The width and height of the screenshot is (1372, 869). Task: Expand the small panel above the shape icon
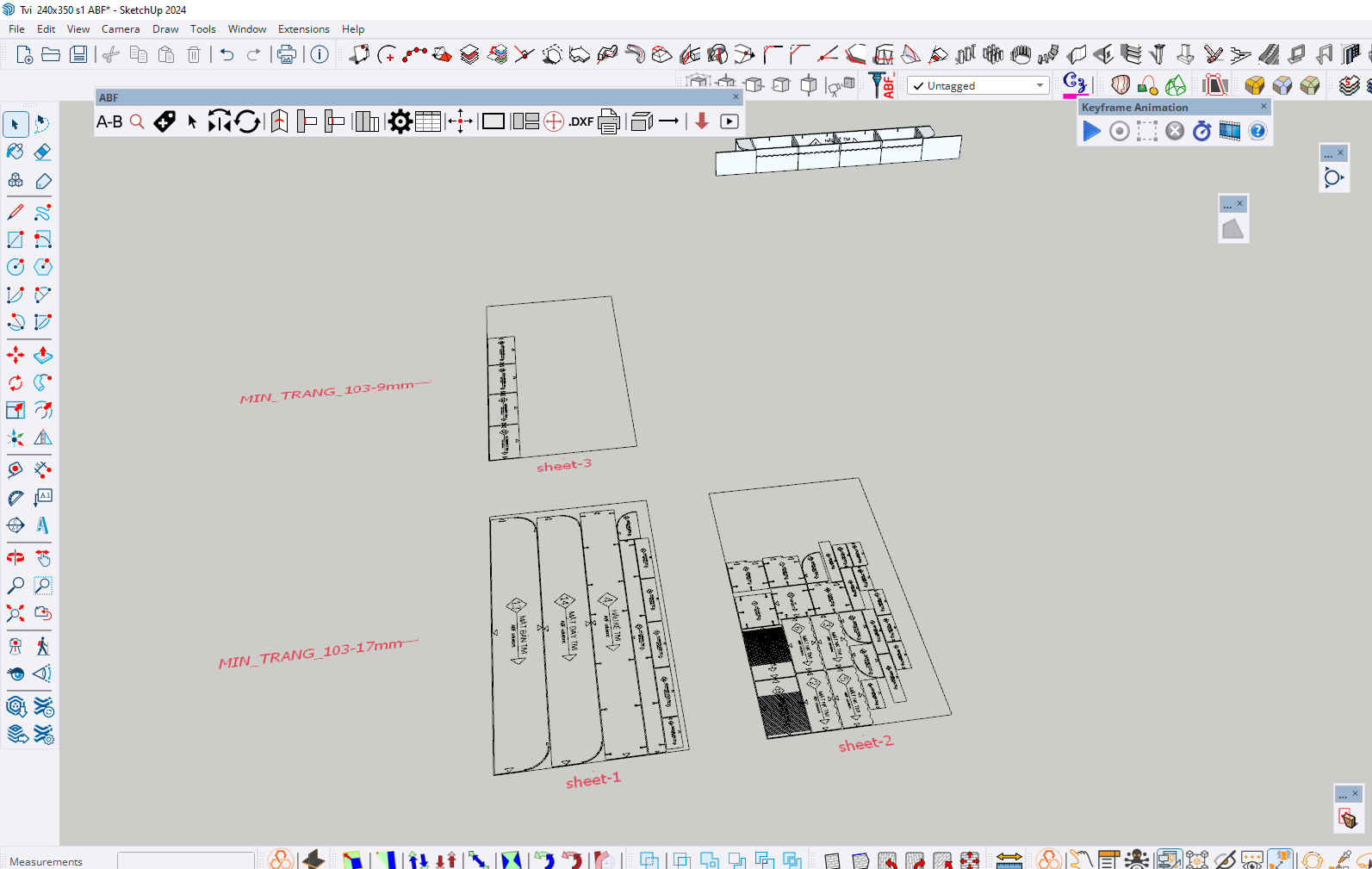[x=1227, y=204]
